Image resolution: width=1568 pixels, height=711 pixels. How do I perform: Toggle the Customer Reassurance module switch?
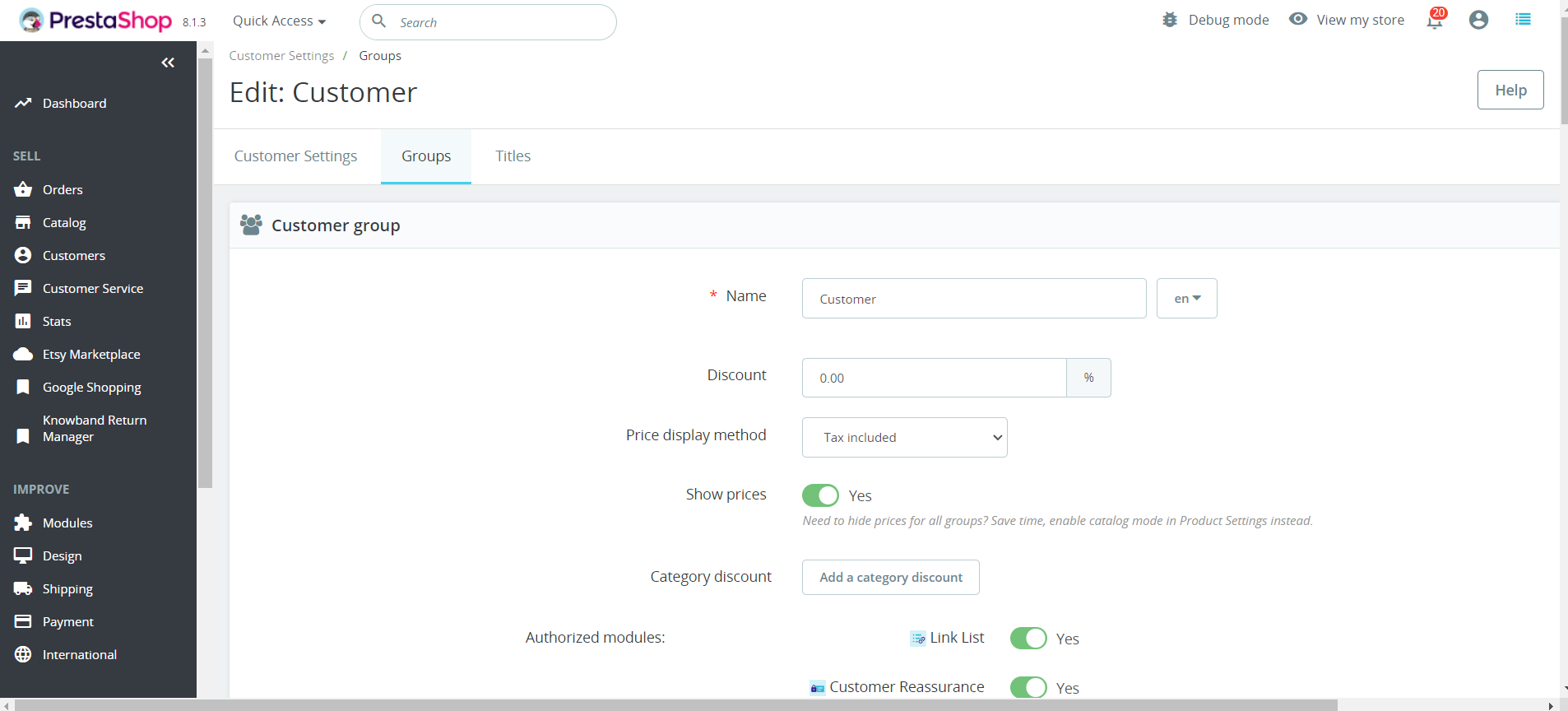click(1028, 687)
